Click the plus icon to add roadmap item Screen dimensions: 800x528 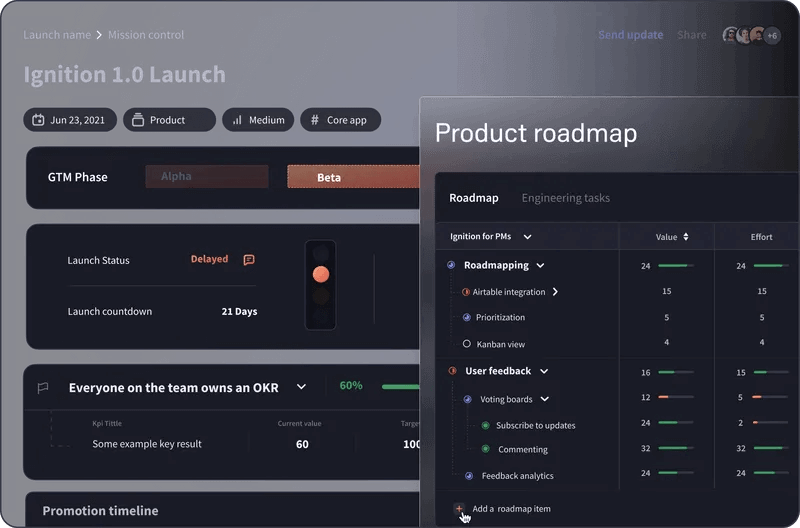[459, 509]
